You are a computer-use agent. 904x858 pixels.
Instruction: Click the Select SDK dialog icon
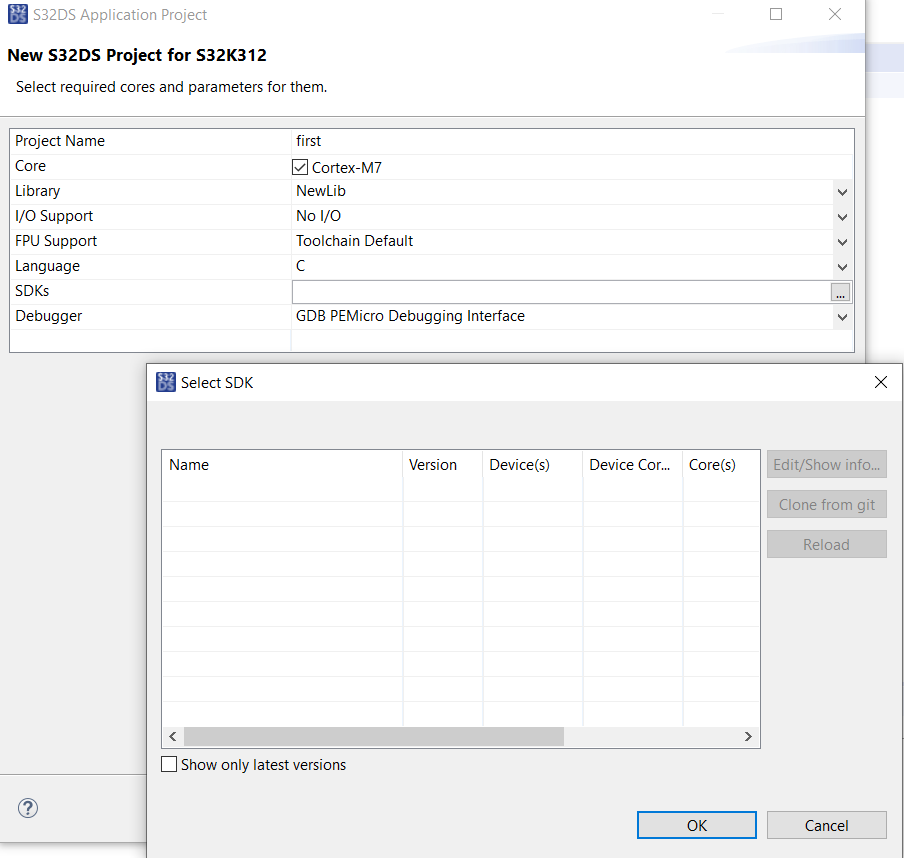(166, 382)
